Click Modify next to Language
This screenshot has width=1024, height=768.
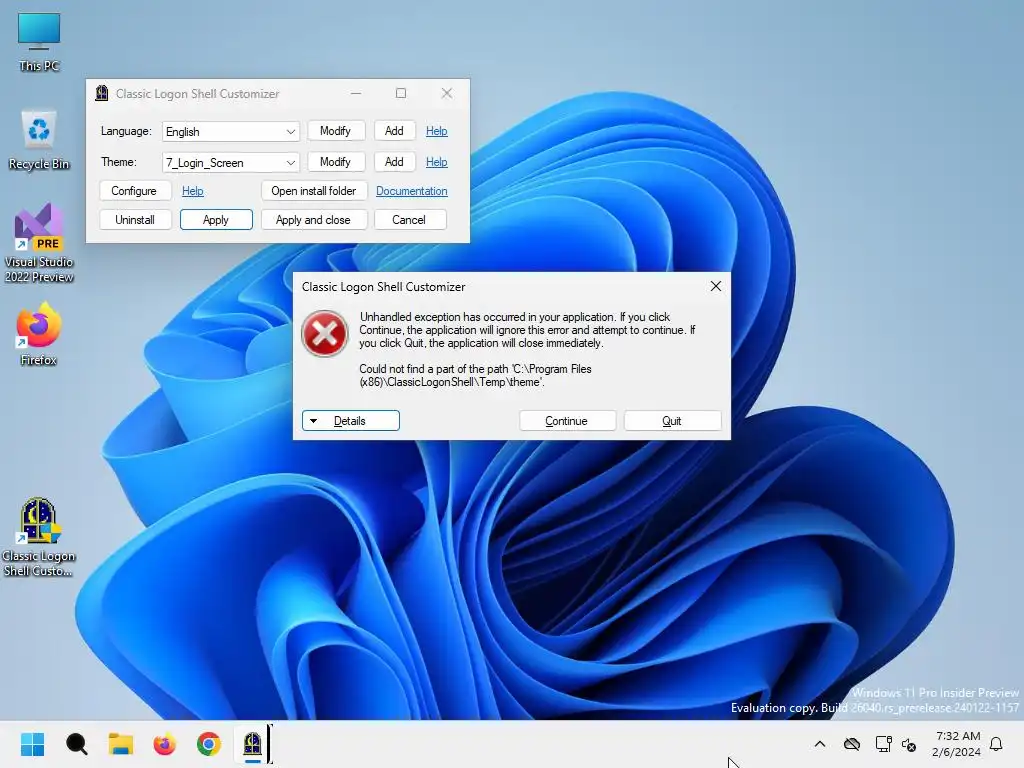(336, 131)
